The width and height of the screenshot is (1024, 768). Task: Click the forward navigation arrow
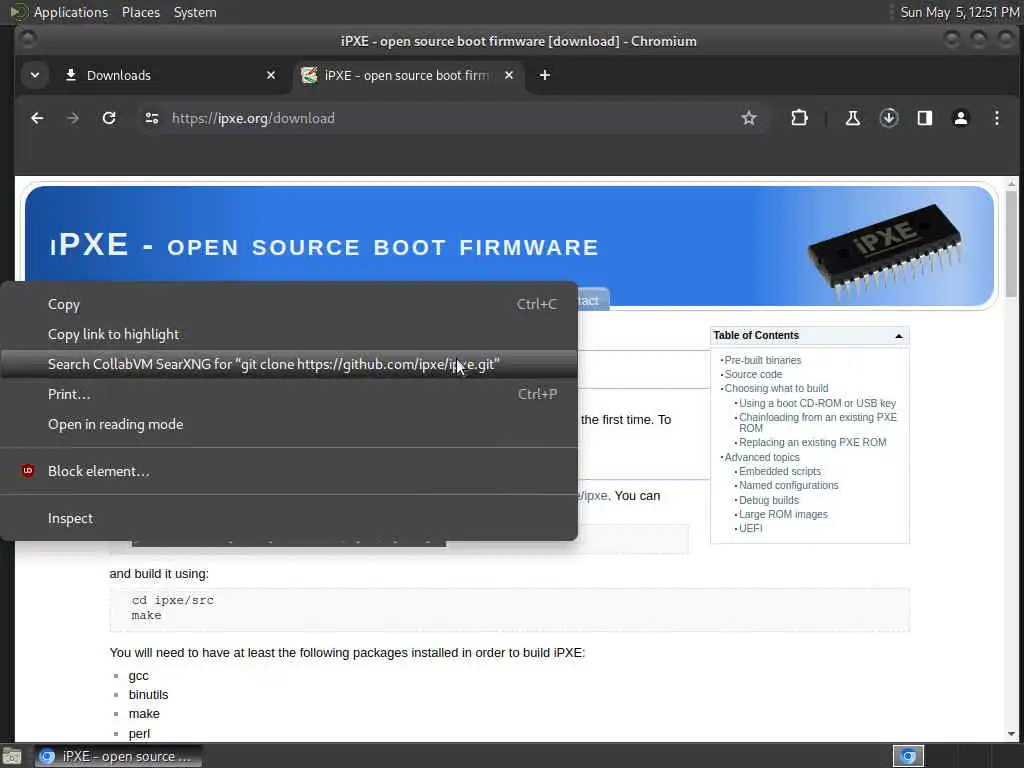73,118
